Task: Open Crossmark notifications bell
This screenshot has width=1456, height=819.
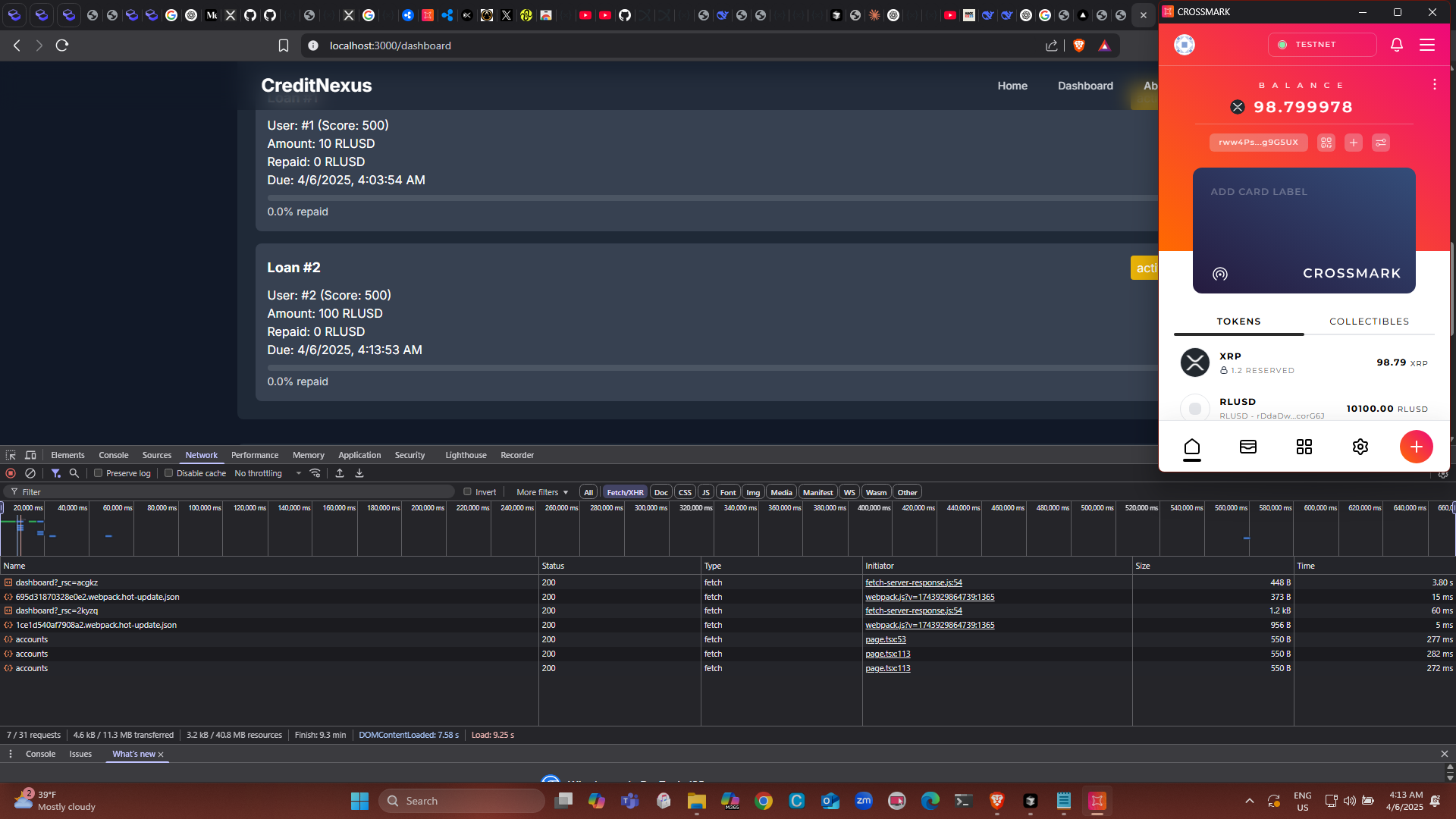Action: tap(1396, 45)
